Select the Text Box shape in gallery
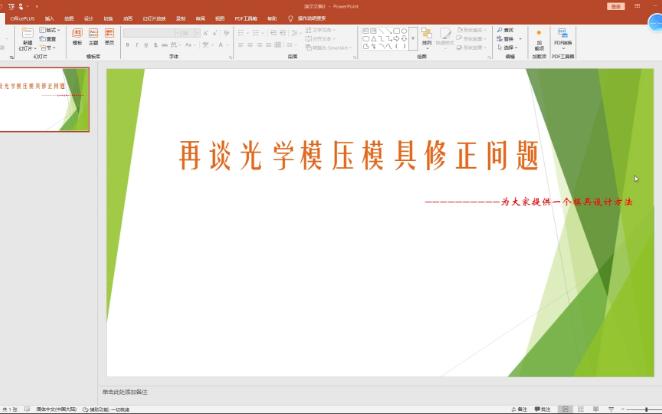The height and width of the screenshot is (414, 662). [366, 31]
